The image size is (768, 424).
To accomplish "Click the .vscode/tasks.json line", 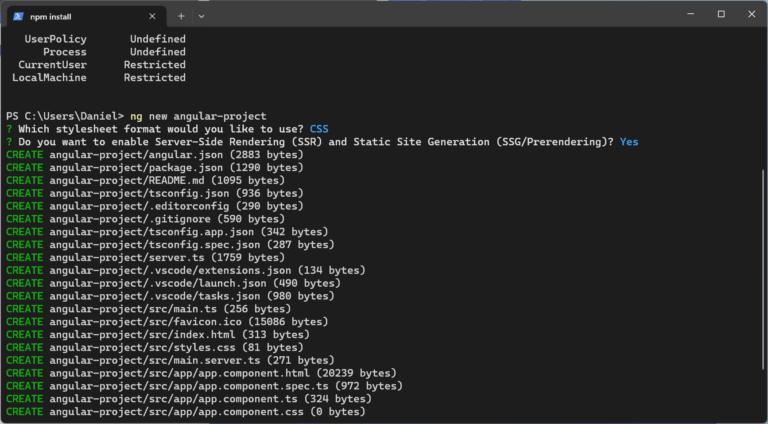I will point(170,296).
